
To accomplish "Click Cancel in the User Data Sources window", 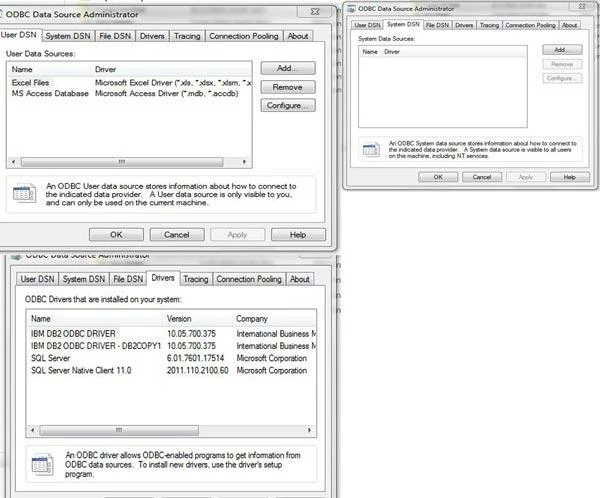I will click(177, 235).
